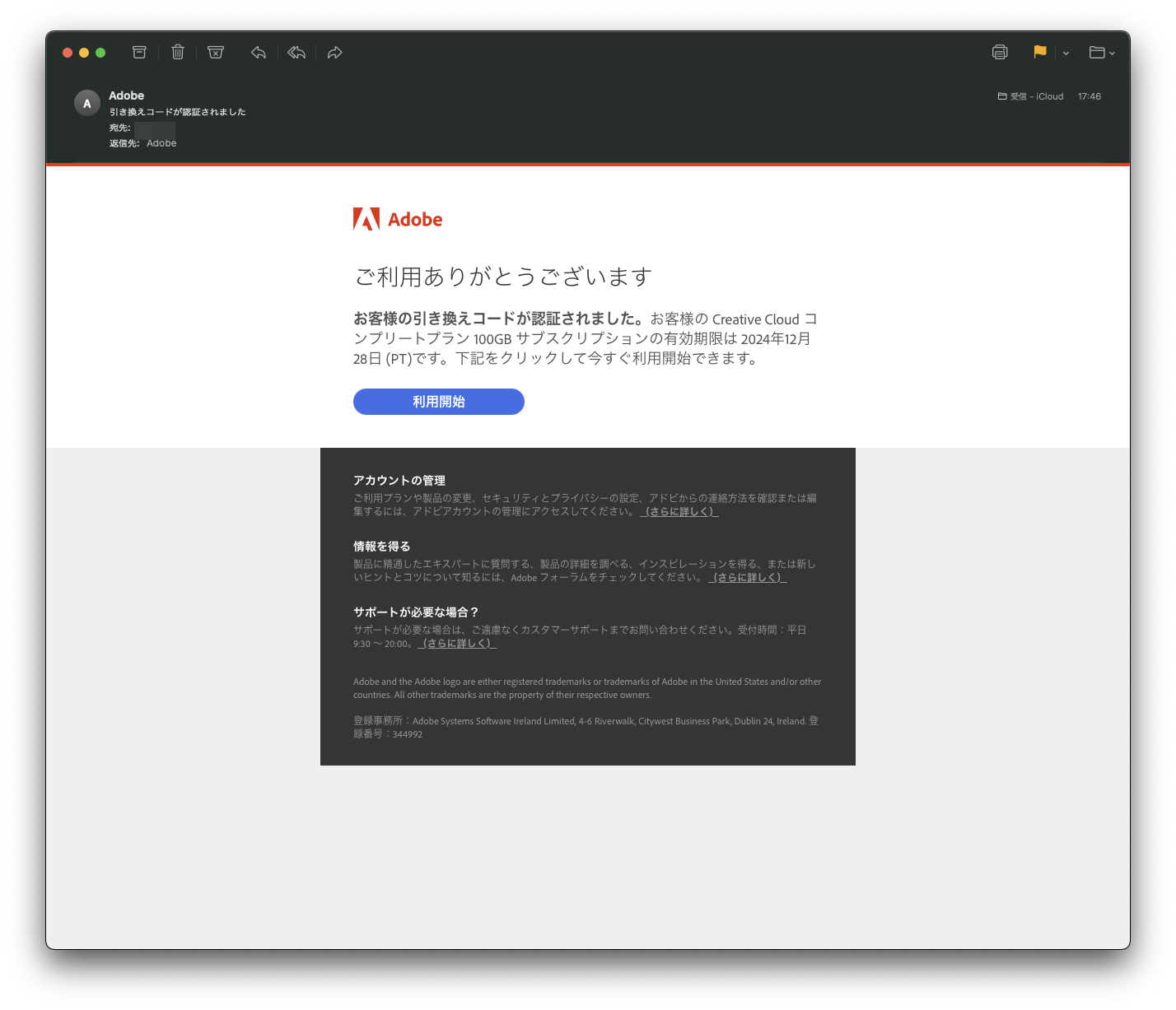Click the Adobe logo in email body

[398, 219]
